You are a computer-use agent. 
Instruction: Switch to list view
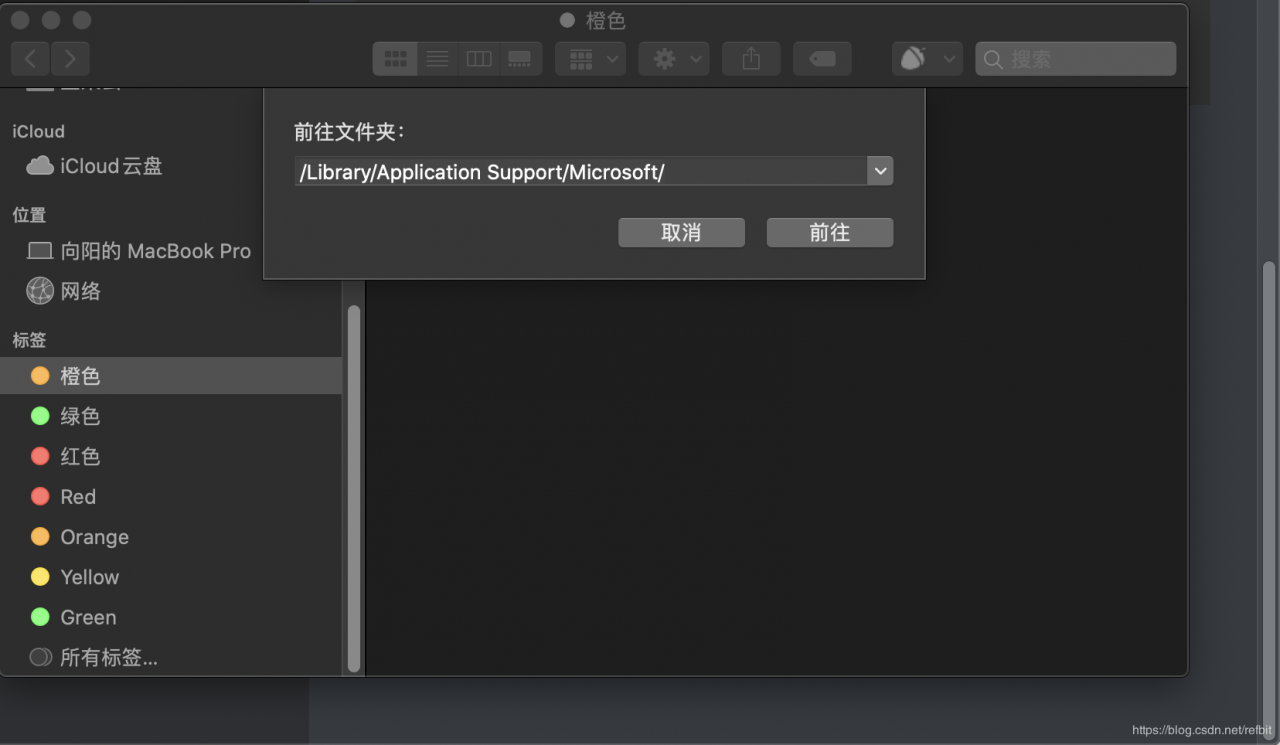437,59
